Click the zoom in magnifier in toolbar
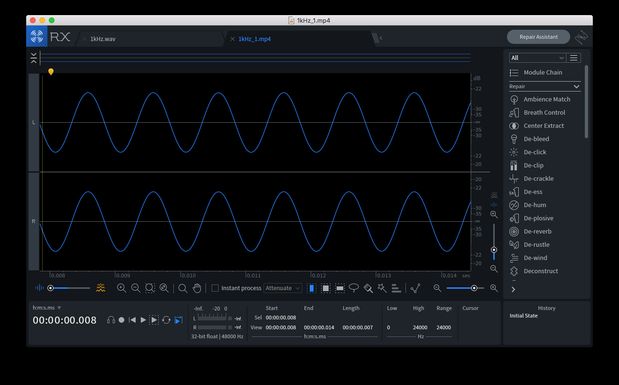Image resolution: width=619 pixels, height=385 pixels. point(121,288)
